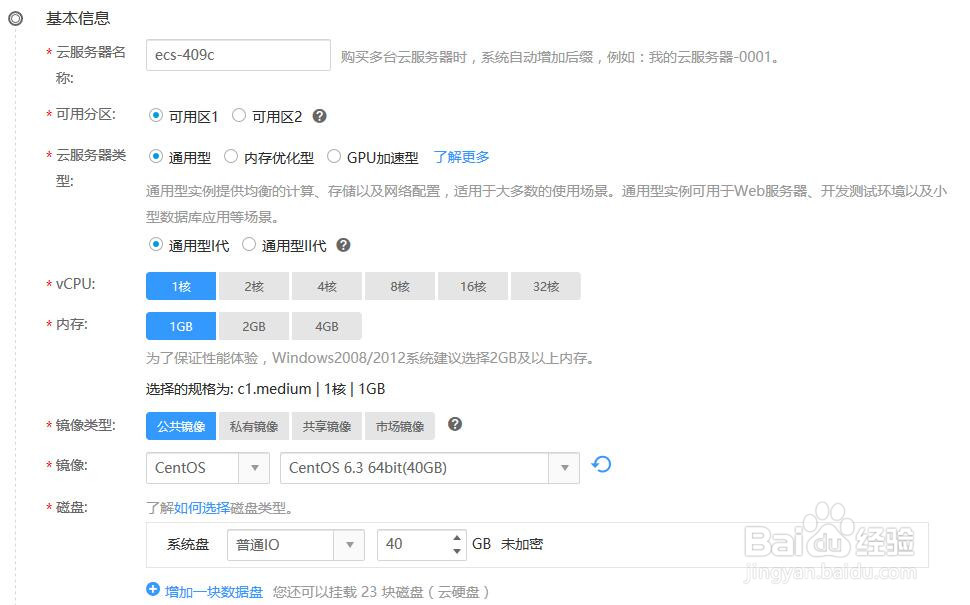Refresh the image list with the reload icon
Viewport: 970px width, 605px height.
click(601, 464)
